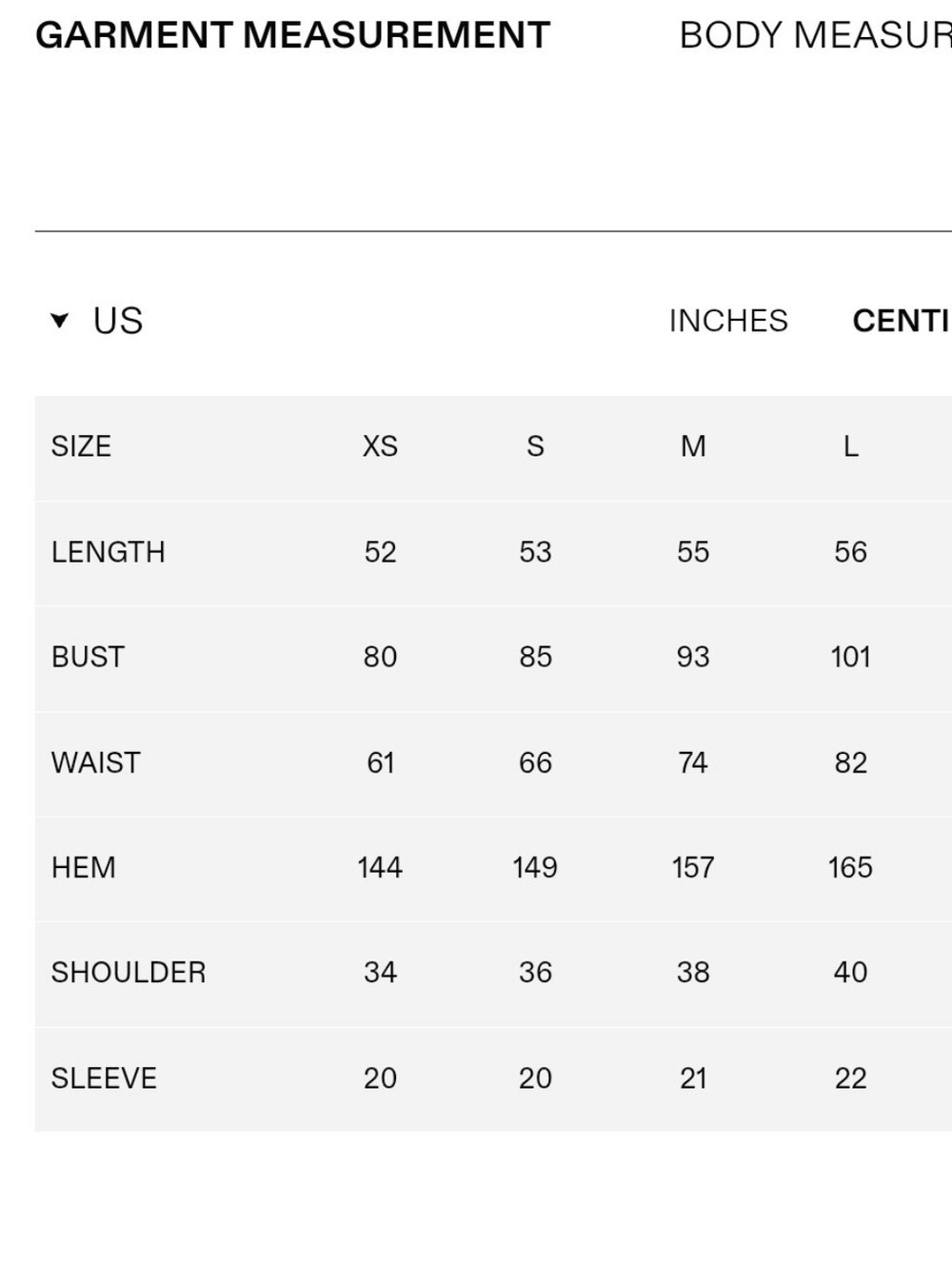Viewport: 952px width, 1264px height.
Task: Select the SHOULDER row label
Action: click(129, 972)
